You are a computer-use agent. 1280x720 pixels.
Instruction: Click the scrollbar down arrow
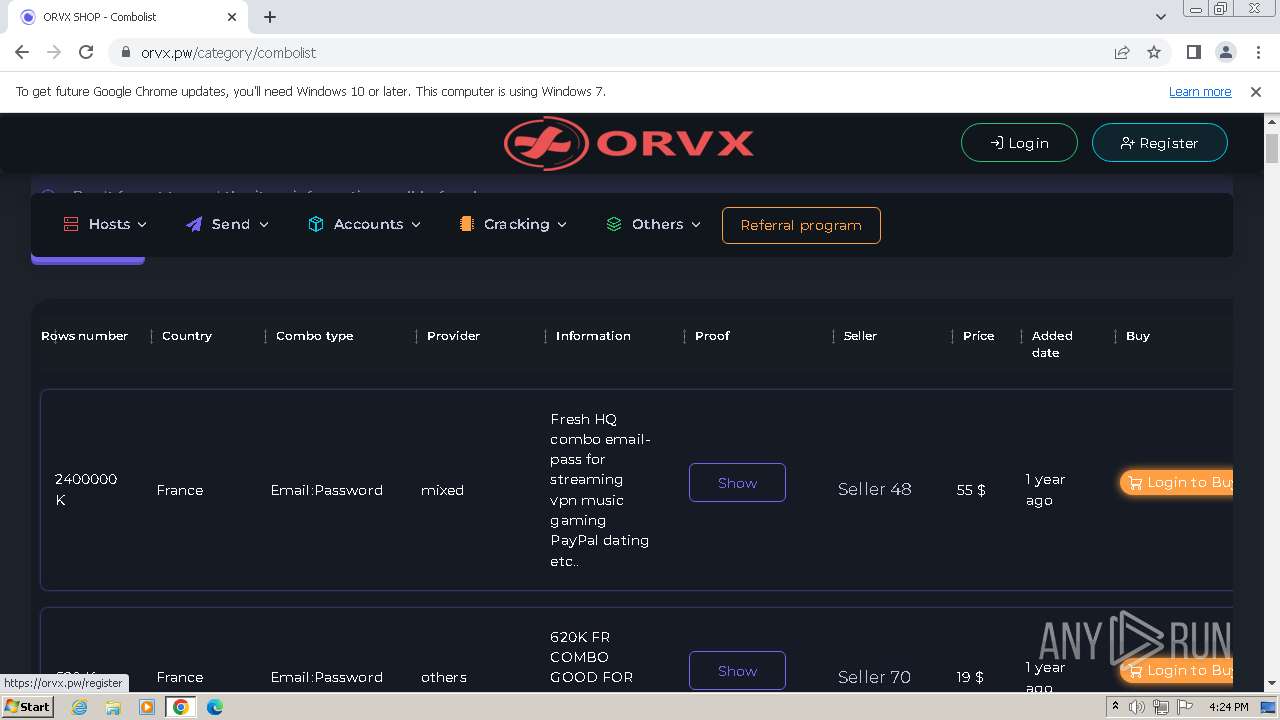(x=1272, y=684)
